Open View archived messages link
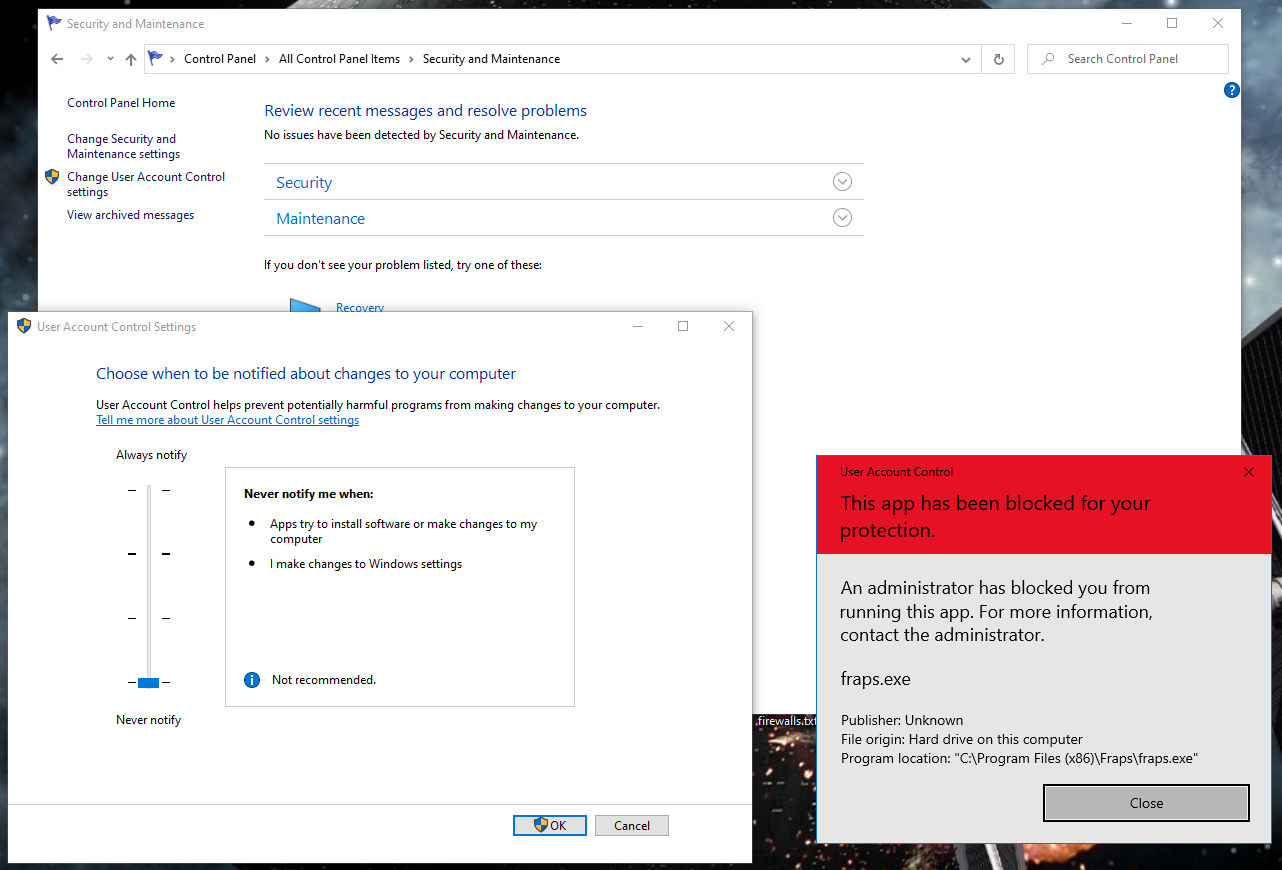The image size is (1282, 870). tap(130, 215)
